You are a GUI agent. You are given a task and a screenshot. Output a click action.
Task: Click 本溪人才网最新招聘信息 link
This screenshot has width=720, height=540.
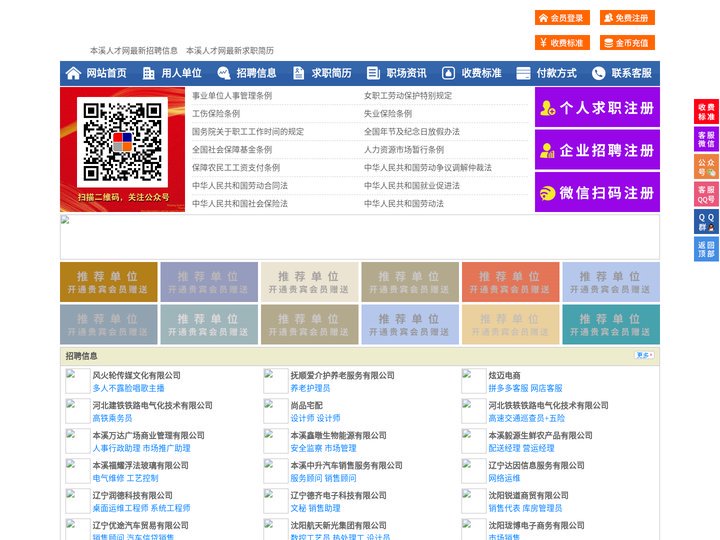134,51
